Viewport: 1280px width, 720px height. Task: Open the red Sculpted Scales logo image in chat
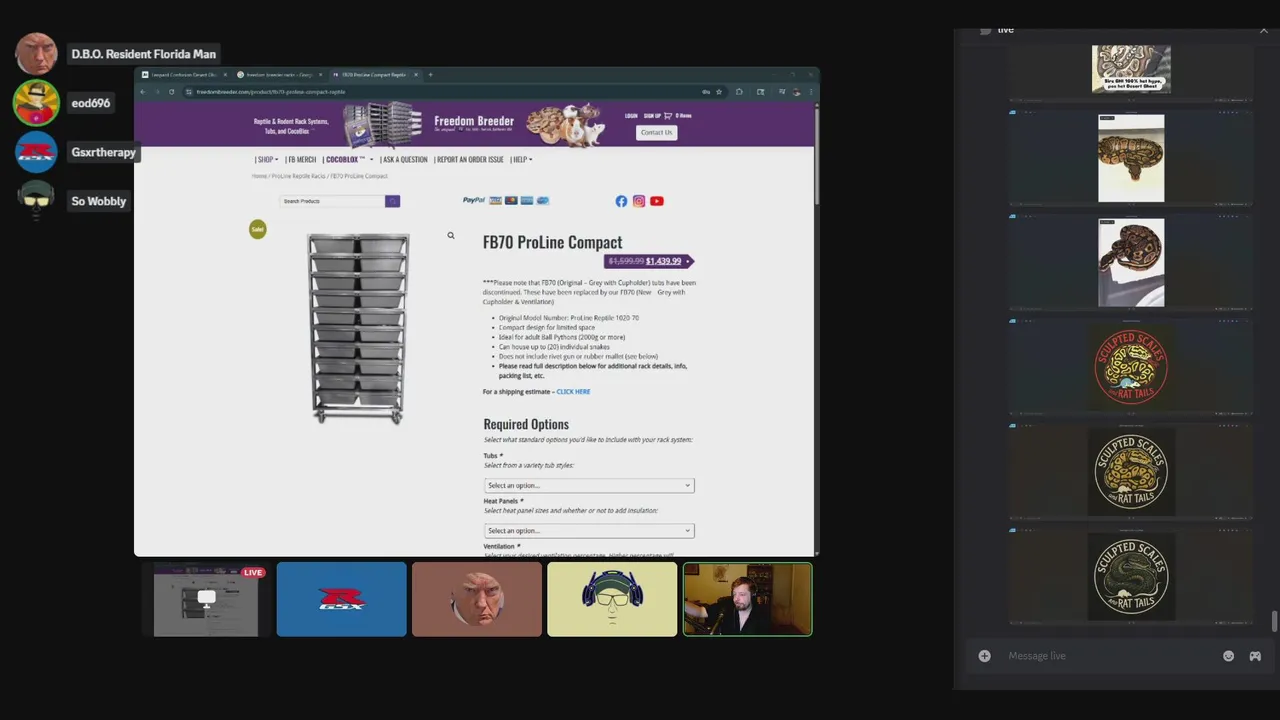click(x=1131, y=365)
